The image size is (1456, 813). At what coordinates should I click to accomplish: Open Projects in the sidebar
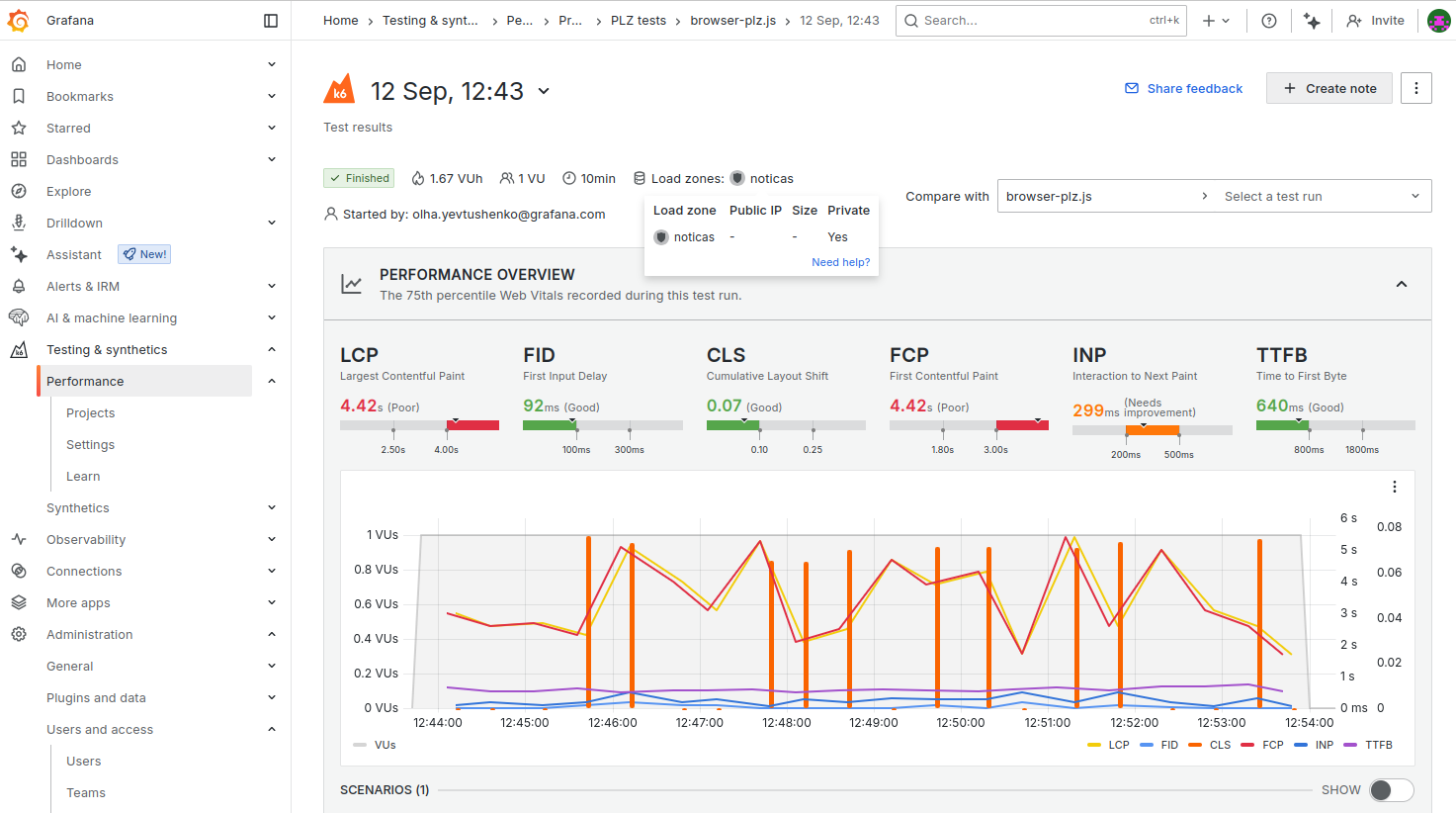point(90,412)
